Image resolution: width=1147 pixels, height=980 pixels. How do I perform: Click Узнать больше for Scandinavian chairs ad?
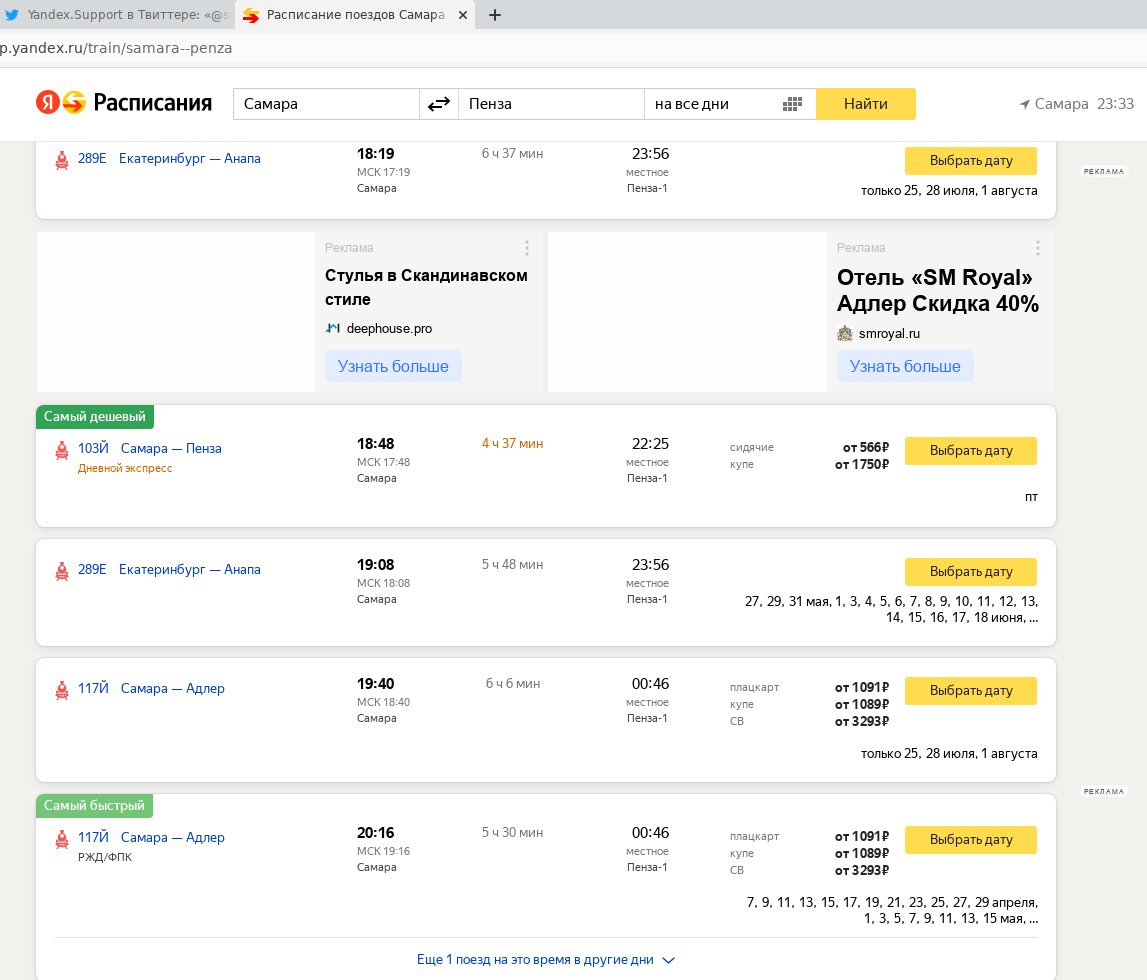pos(393,366)
